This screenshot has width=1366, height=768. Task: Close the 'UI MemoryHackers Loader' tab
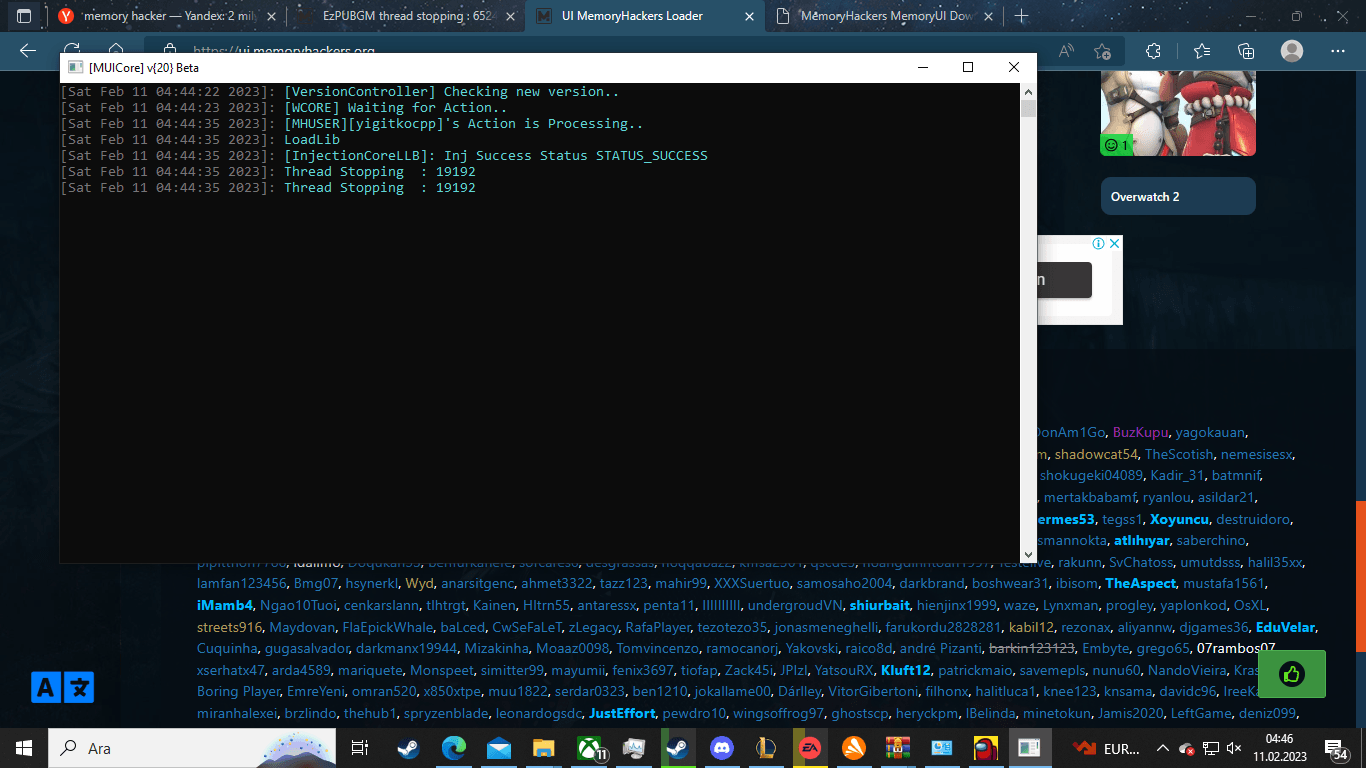tap(748, 16)
